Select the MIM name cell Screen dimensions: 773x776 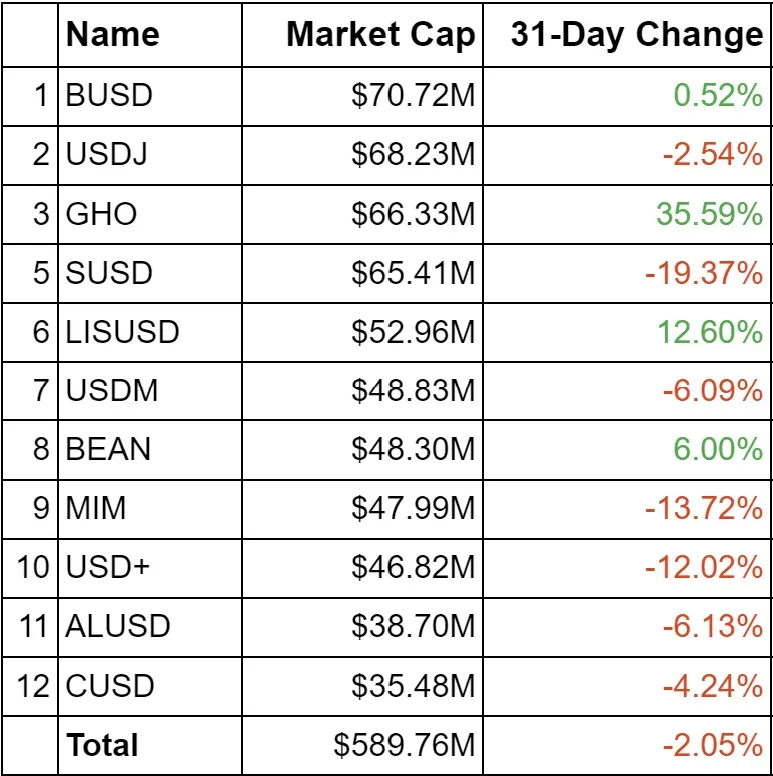96,509
